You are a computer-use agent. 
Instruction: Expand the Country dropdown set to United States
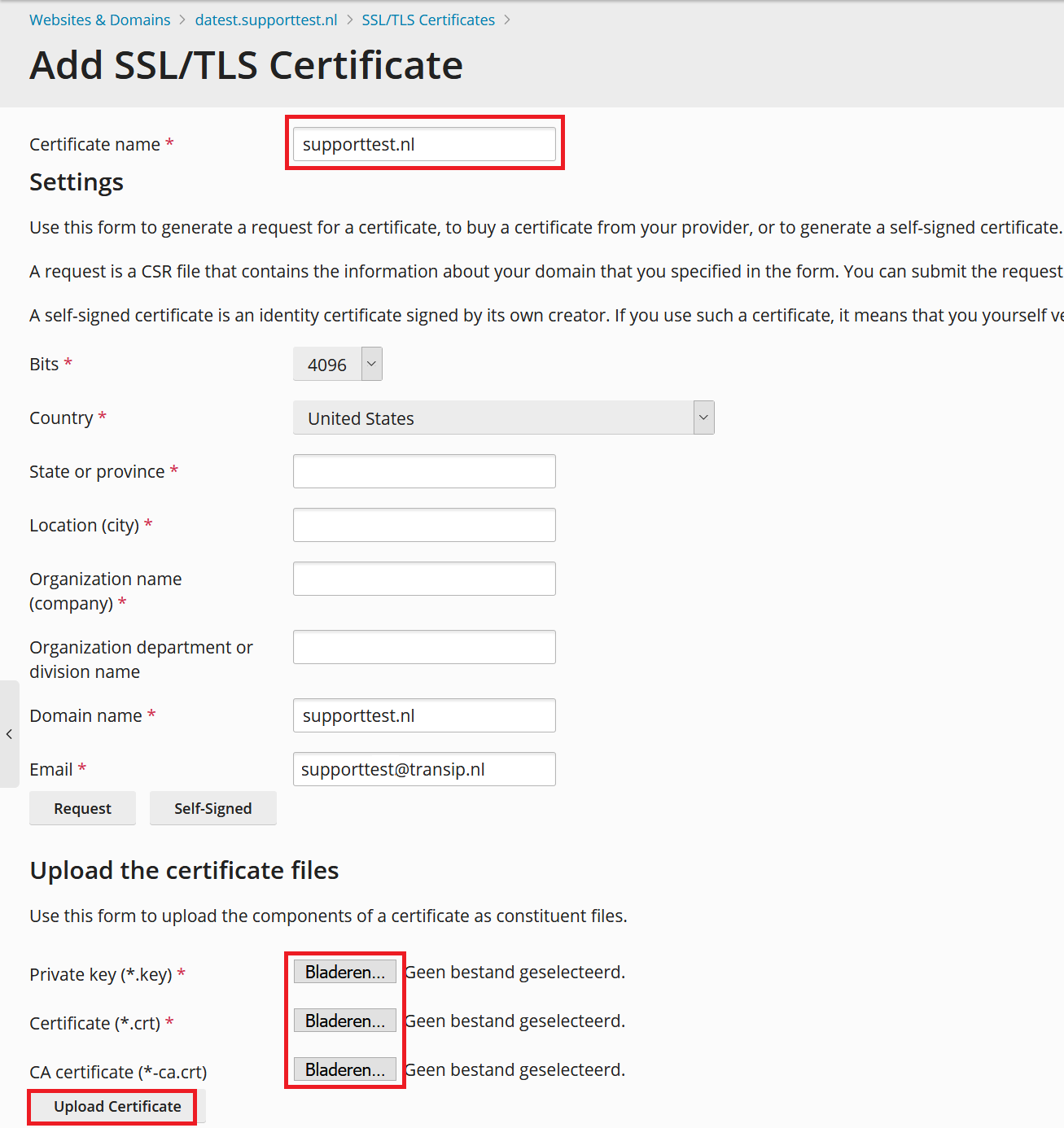tap(504, 418)
